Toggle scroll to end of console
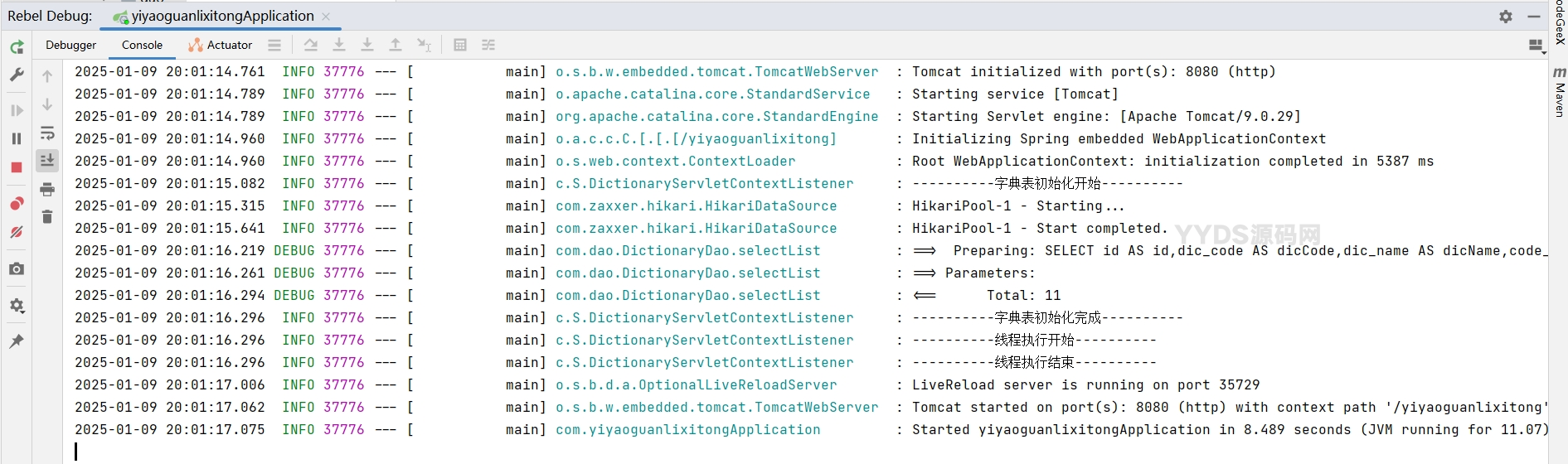The height and width of the screenshot is (464, 1568). click(x=47, y=161)
